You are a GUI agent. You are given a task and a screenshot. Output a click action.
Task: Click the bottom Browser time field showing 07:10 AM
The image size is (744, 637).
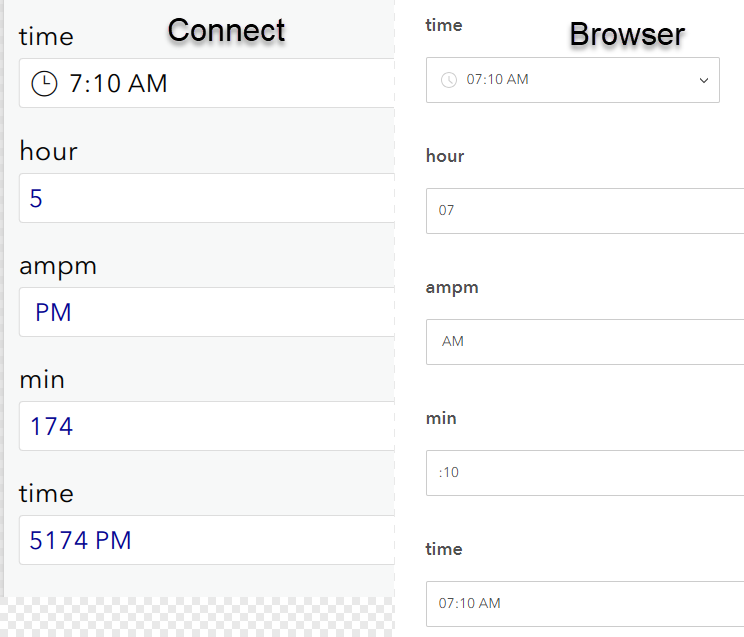[585, 603]
